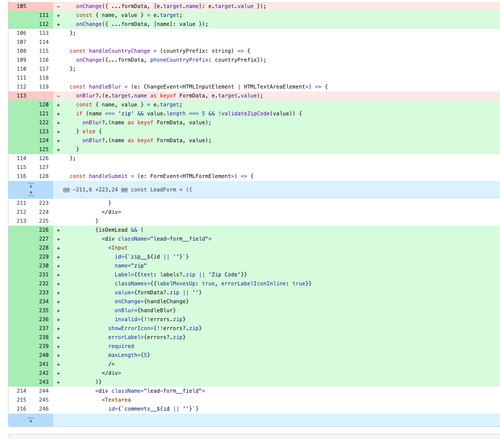
Task: Select line number 246 comments id
Action: (44, 408)
